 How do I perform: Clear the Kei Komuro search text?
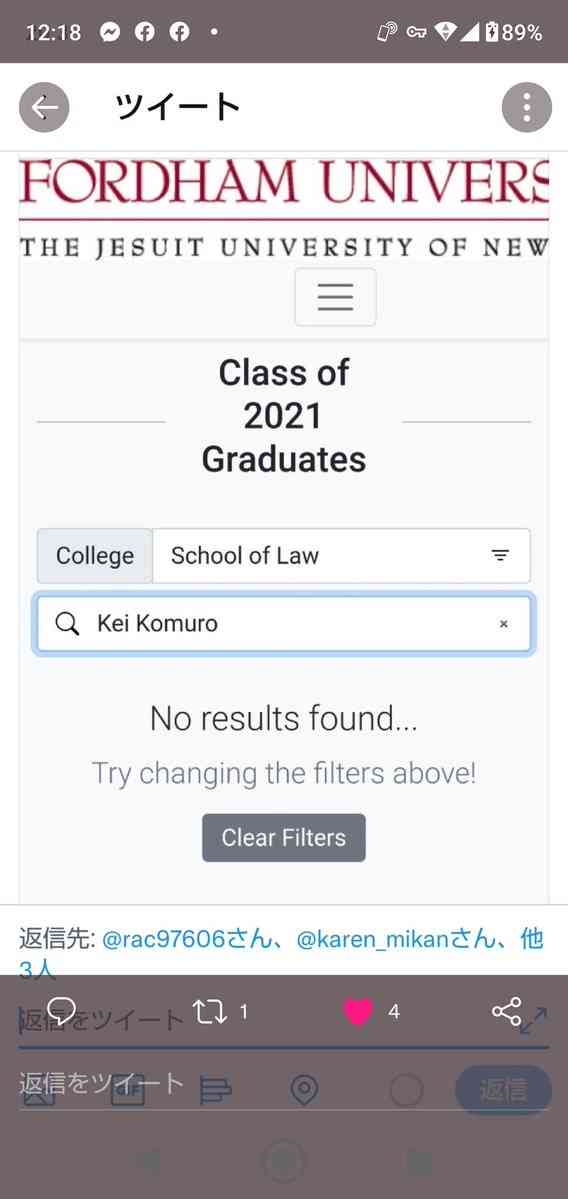[x=504, y=624]
